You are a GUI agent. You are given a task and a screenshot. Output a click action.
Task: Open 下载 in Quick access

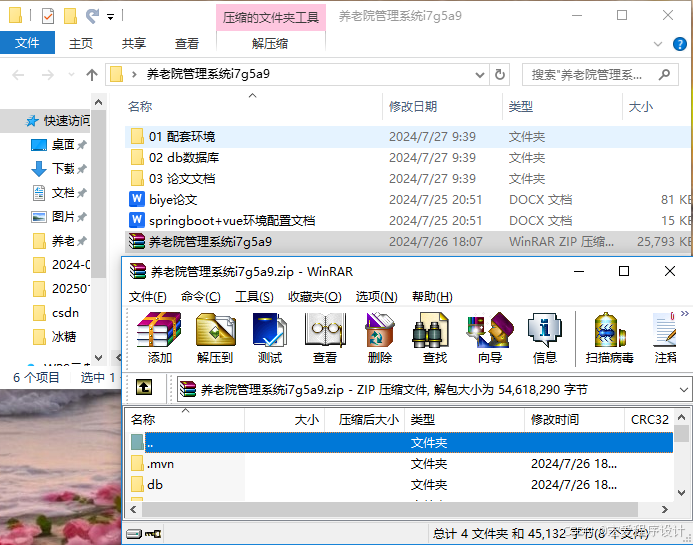pyautogui.click(x=58, y=168)
